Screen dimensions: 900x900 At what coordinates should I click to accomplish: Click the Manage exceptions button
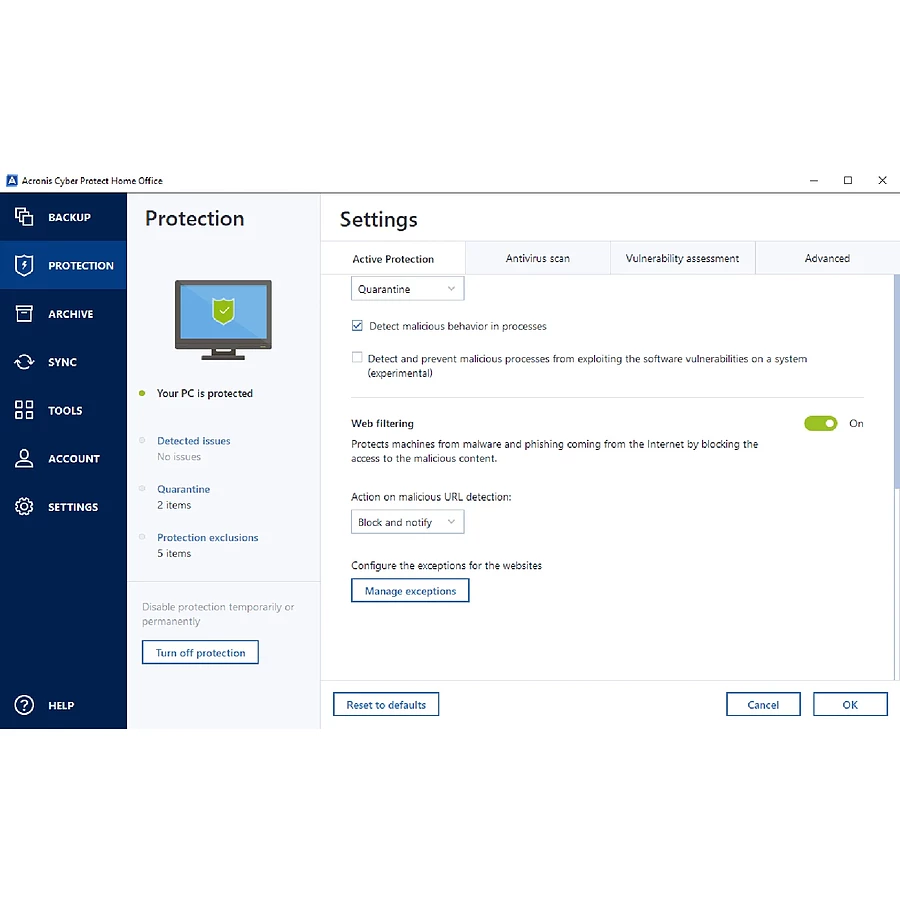(x=410, y=591)
